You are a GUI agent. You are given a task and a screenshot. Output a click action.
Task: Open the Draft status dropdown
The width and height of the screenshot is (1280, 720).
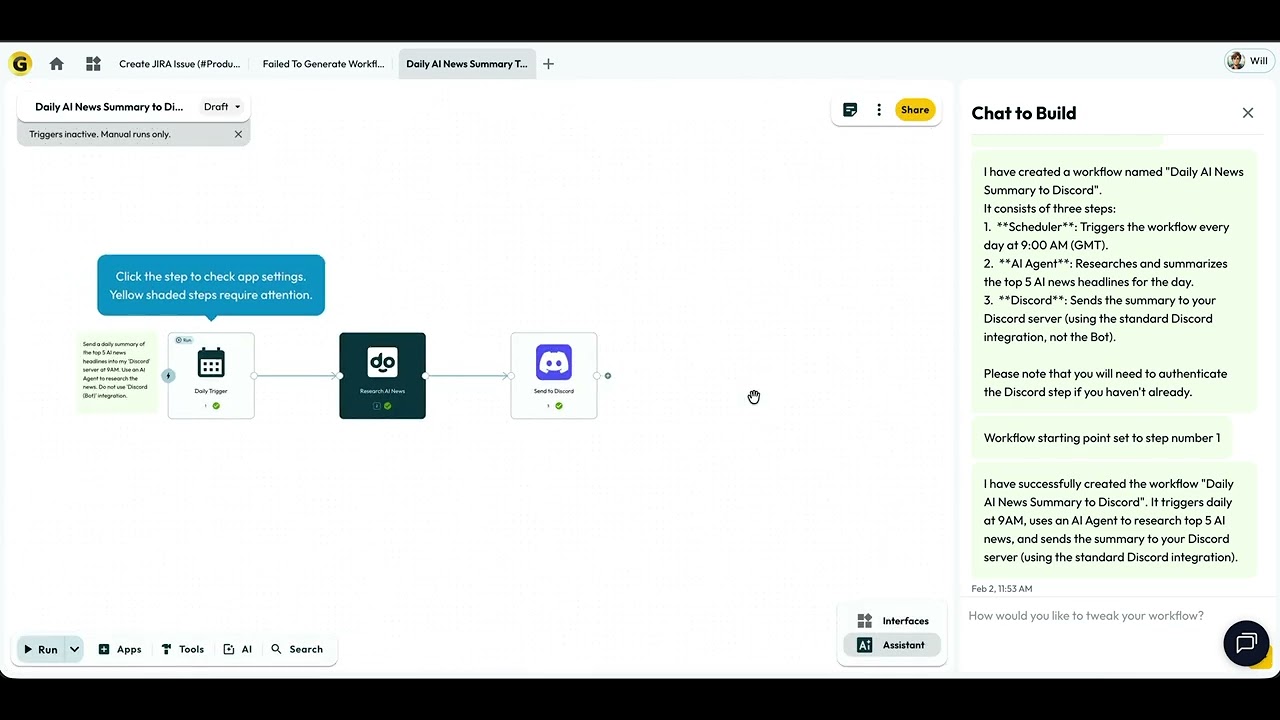(222, 107)
